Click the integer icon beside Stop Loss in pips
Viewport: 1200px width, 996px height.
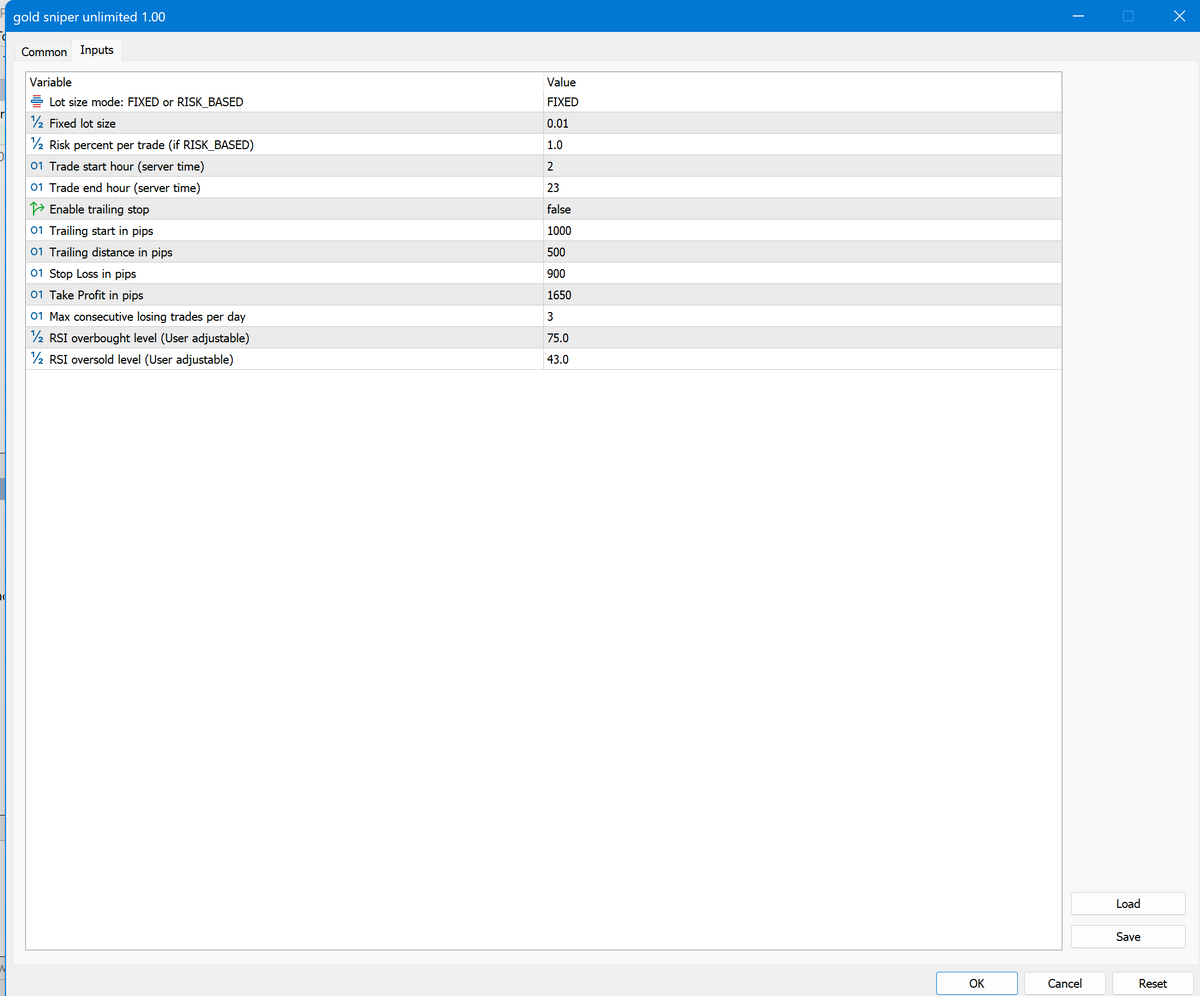click(x=37, y=274)
